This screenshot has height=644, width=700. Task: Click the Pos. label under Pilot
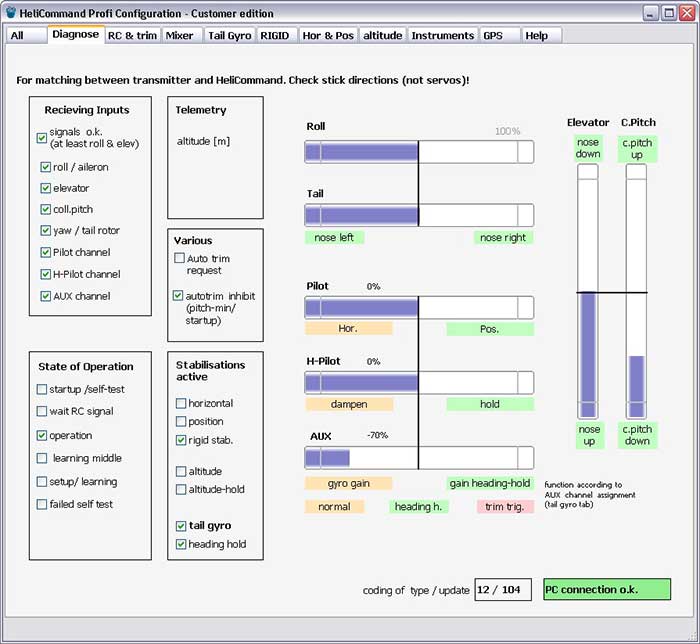point(490,329)
